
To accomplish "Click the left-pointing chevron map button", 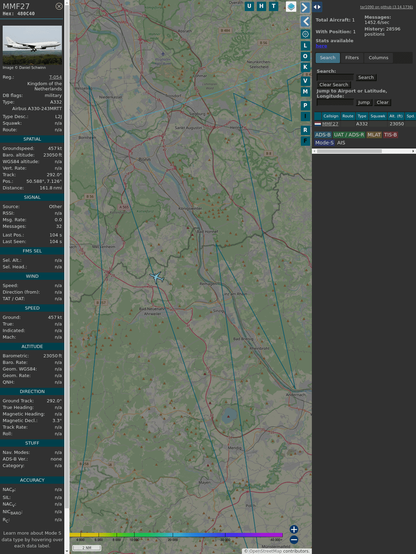I will (305, 21).
